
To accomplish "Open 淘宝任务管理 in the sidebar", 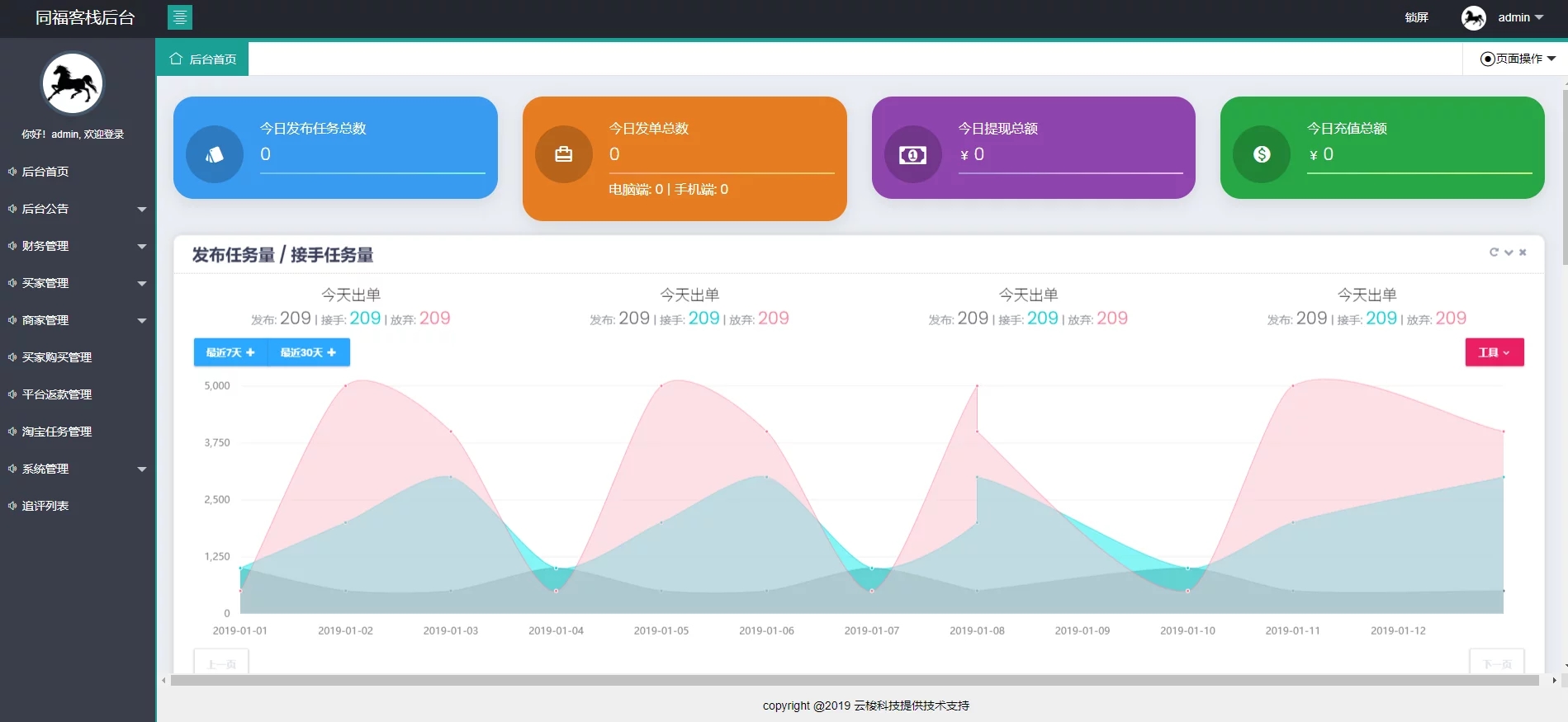I will point(56,432).
